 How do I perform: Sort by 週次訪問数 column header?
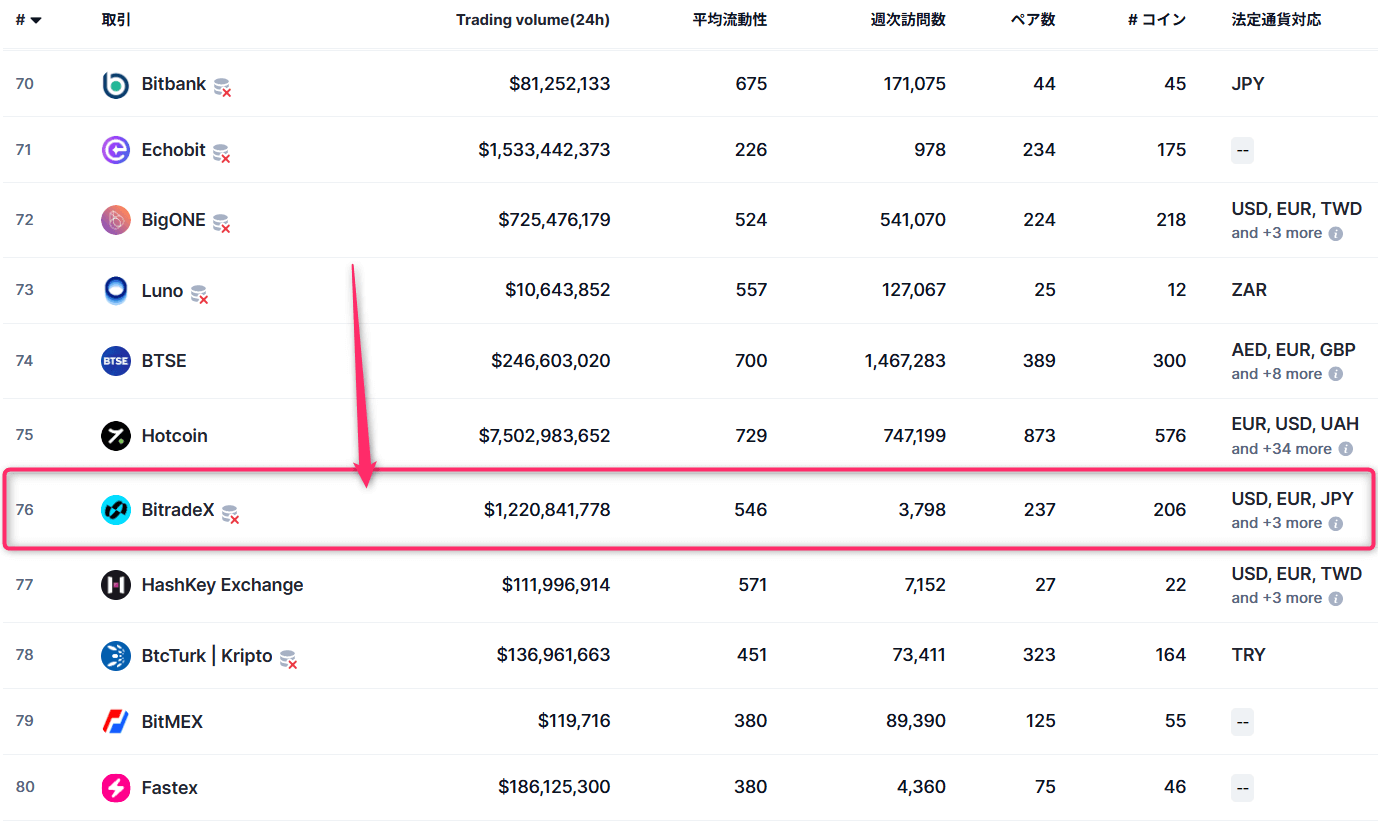pos(907,20)
